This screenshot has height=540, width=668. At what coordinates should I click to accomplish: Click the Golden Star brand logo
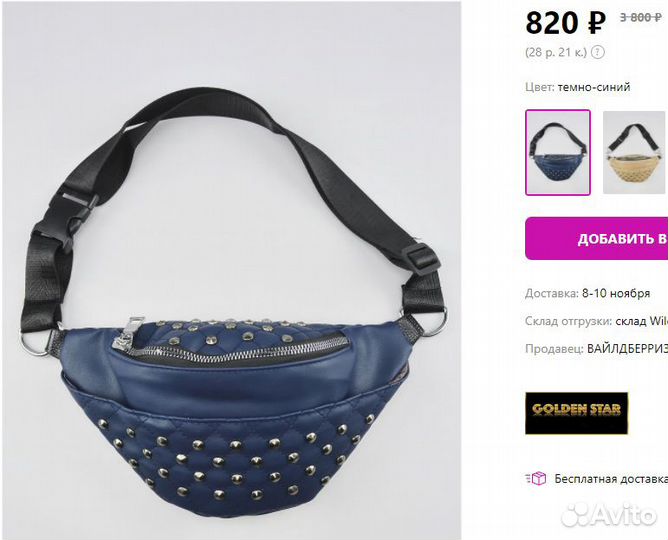576,413
